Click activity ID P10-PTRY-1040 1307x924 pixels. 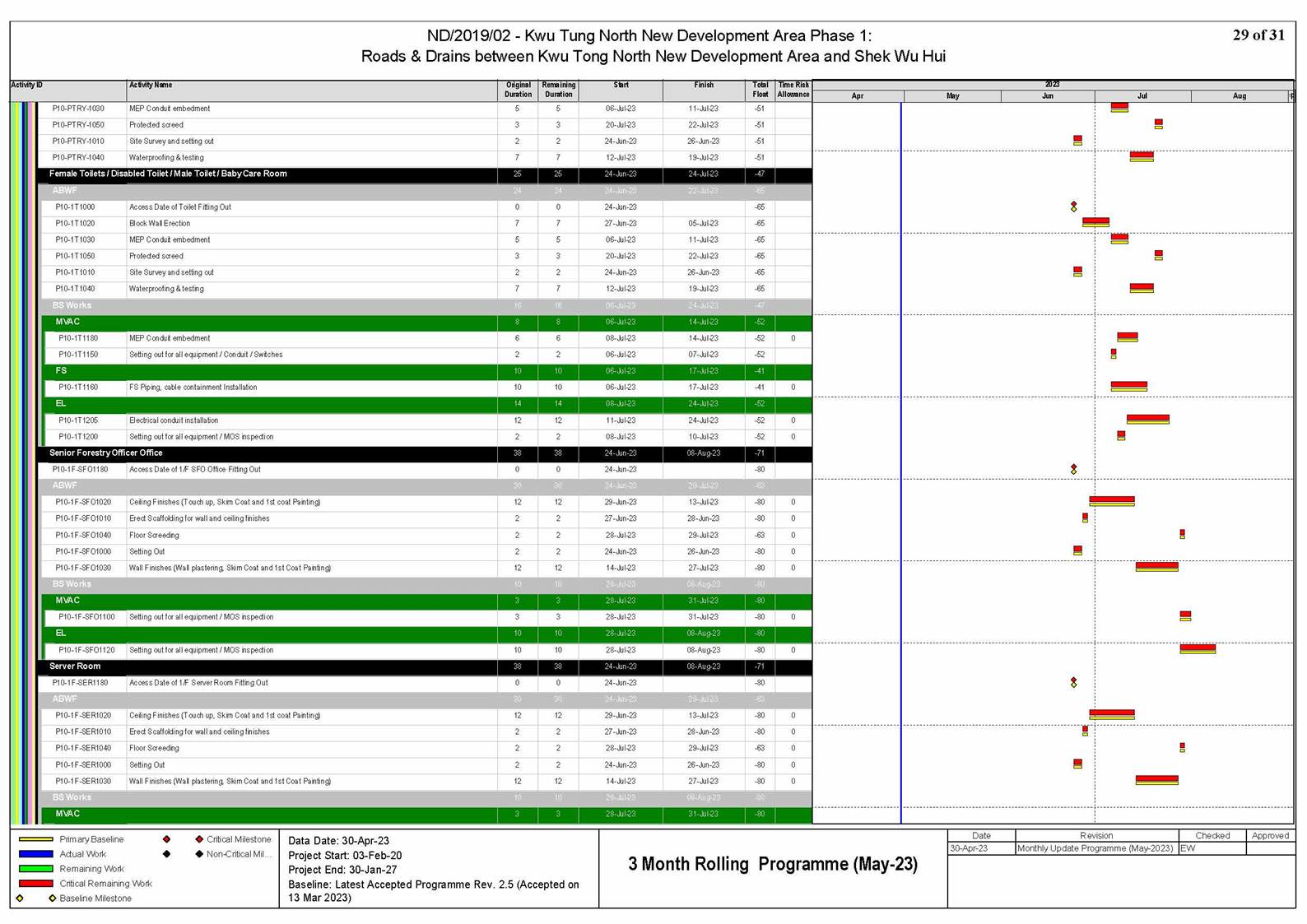point(78,158)
